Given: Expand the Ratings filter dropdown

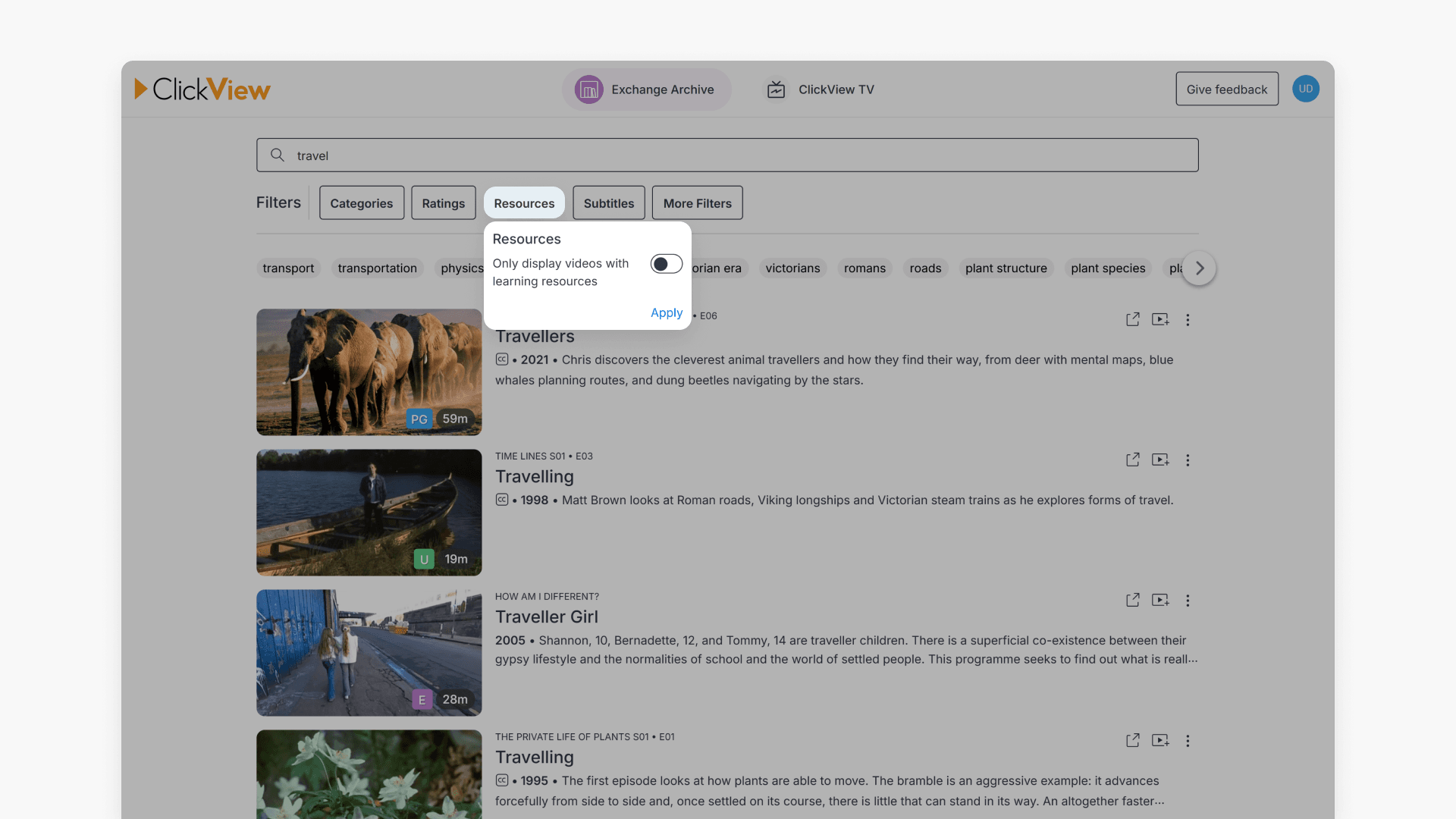Looking at the screenshot, I should click(443, 203).
